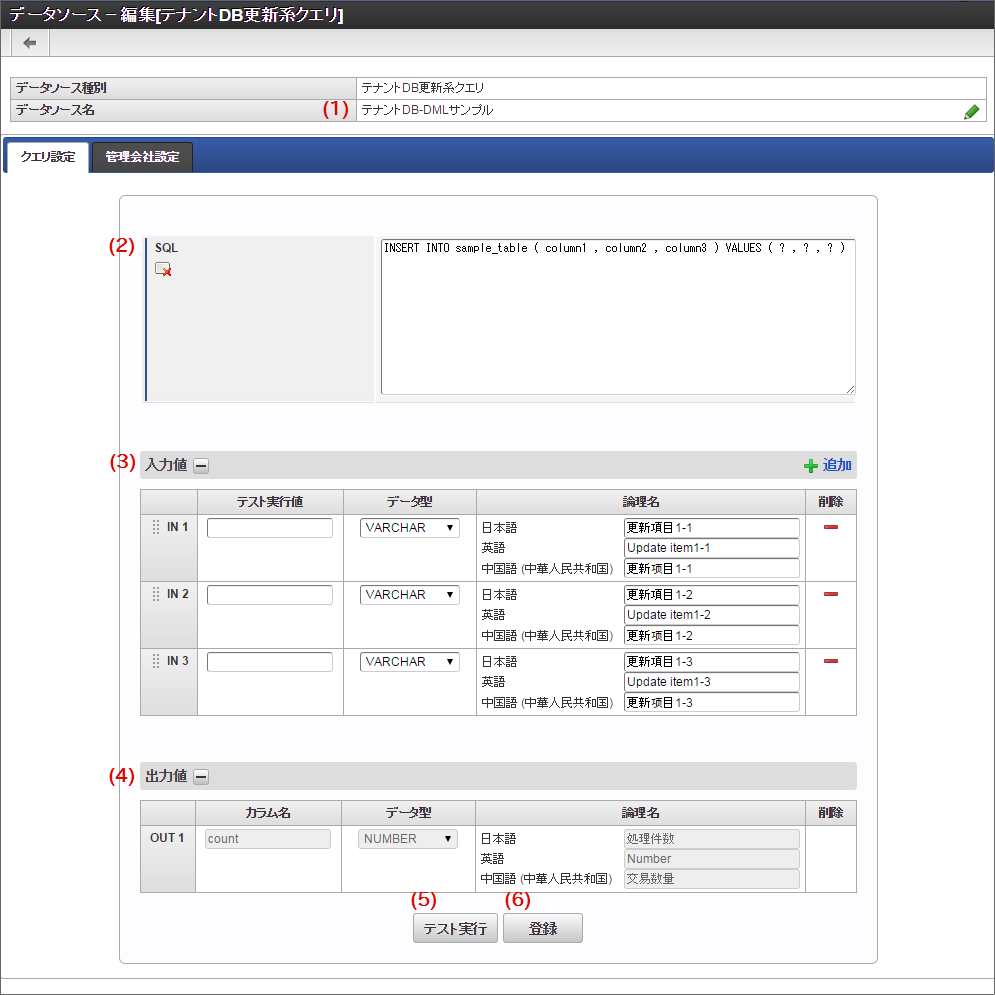Click the drag handle of IN 1 row
Image resolution: width=995 pixels, height=995 pixels.
(x=155, y=527)
